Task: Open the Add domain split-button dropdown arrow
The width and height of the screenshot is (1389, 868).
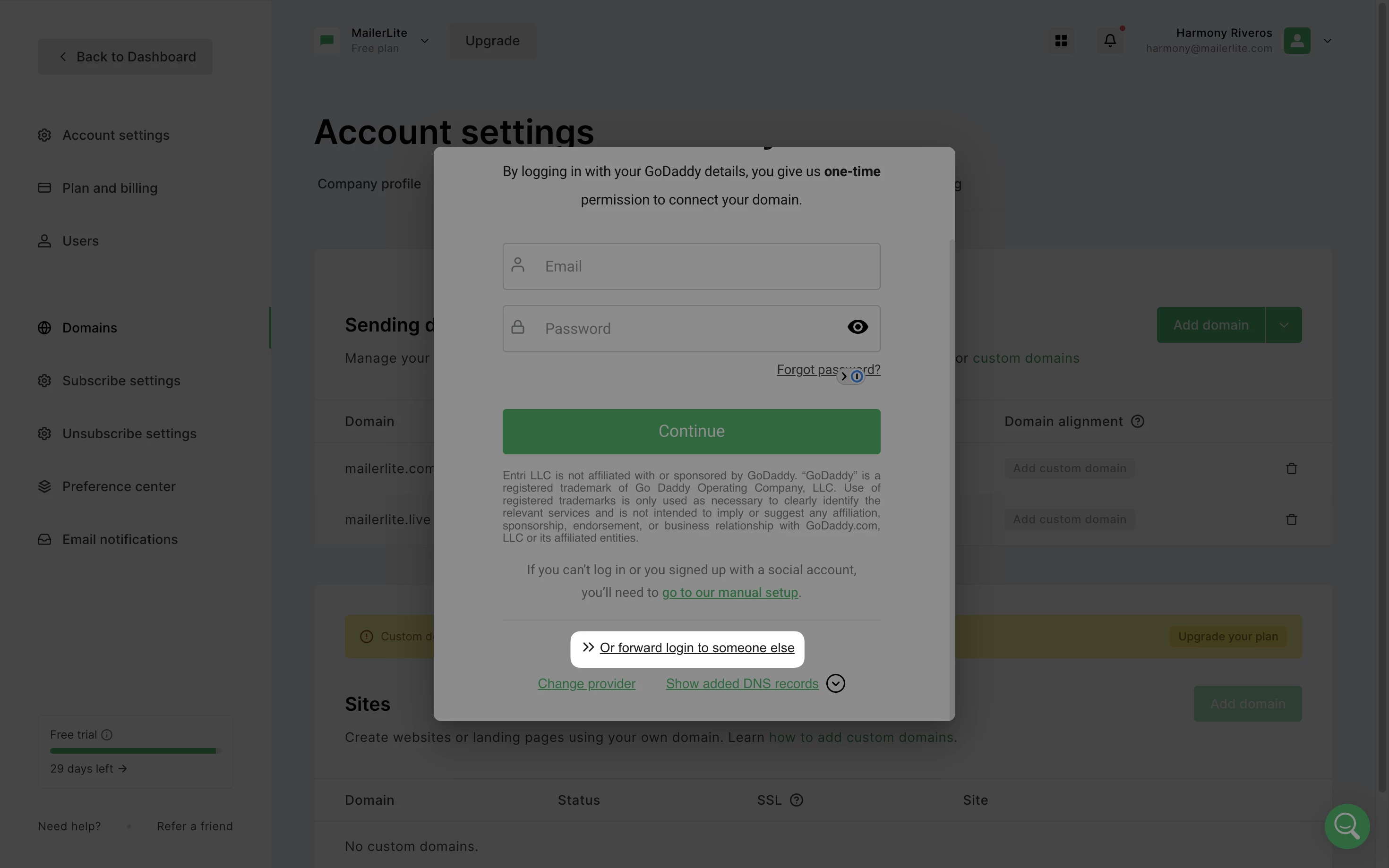Action: point(1283,325)
